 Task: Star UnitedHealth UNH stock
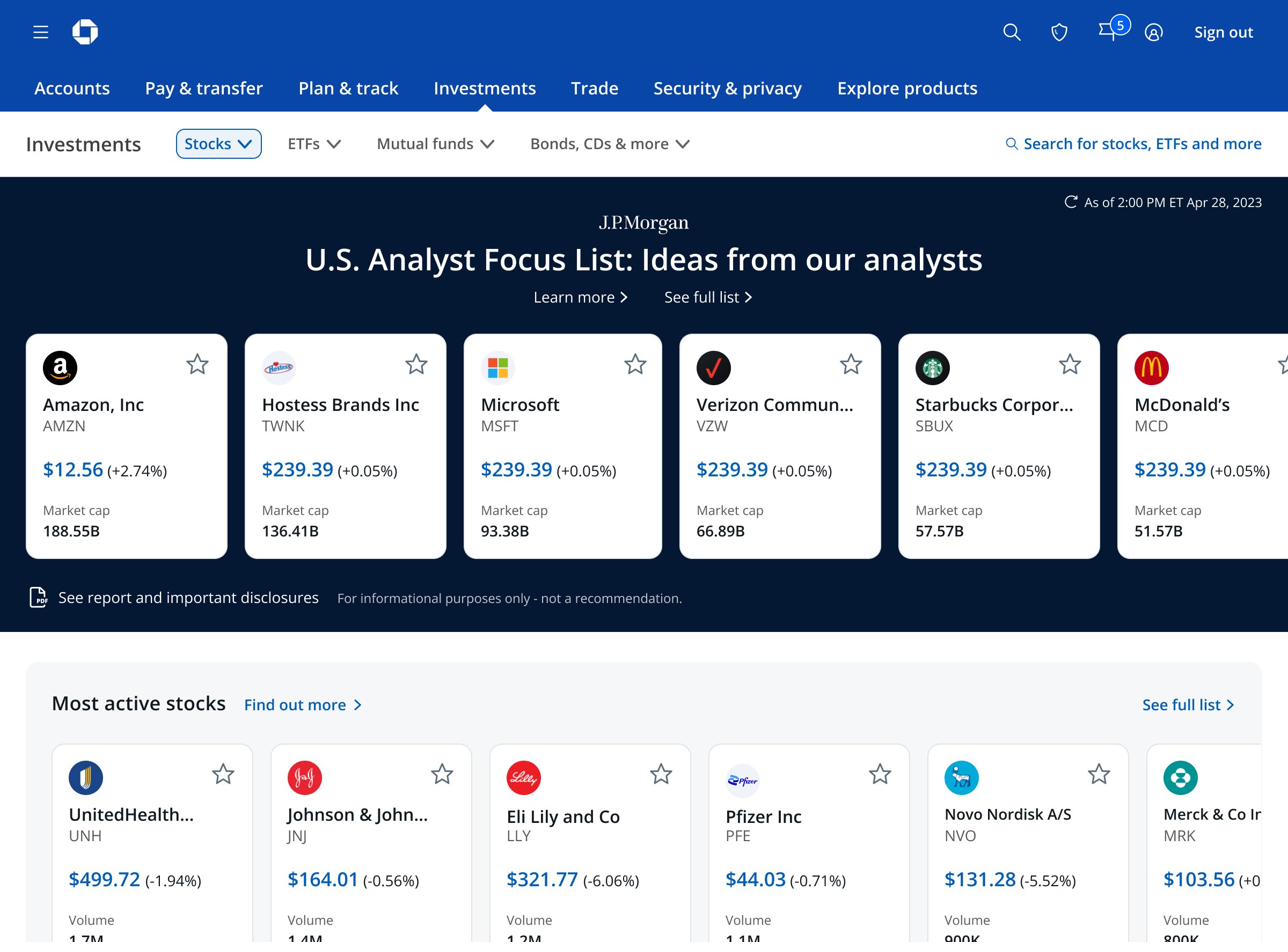(223, 774)
